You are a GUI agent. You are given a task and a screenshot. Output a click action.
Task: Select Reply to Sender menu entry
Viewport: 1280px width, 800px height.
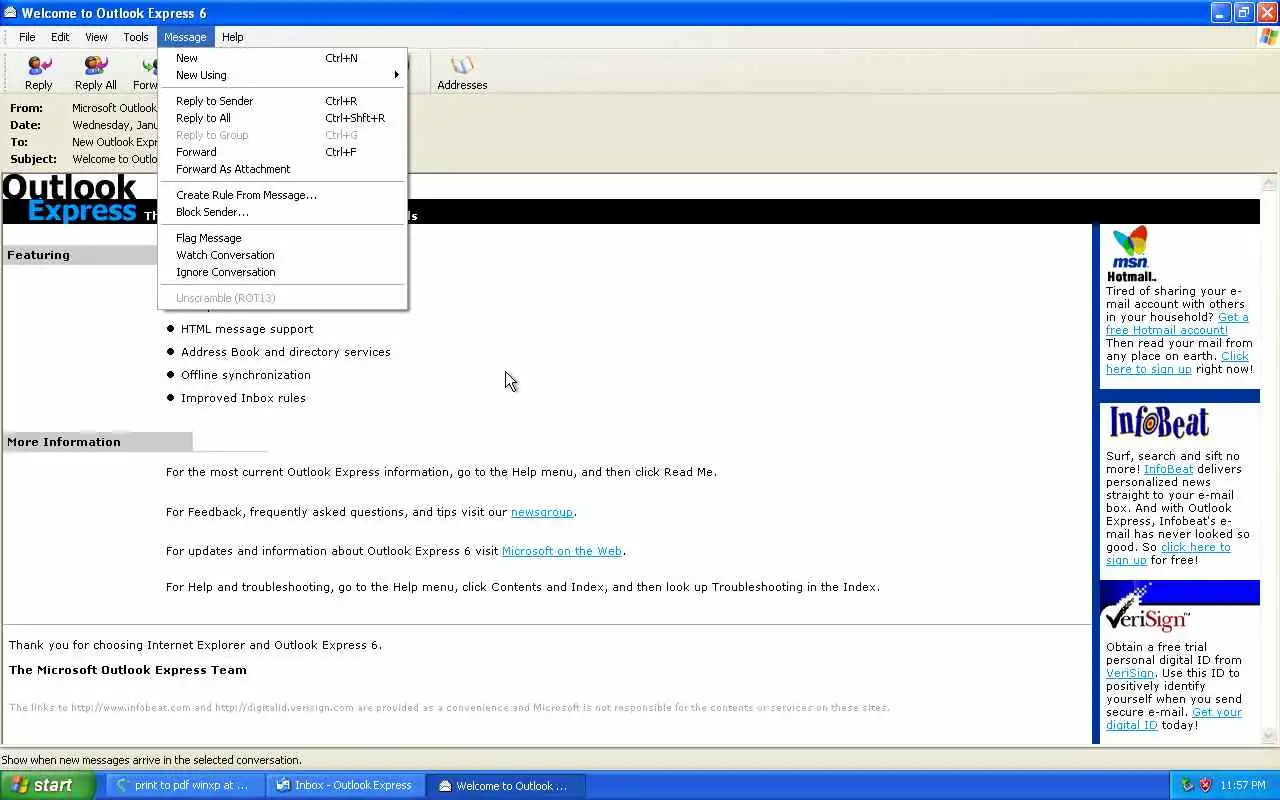[x=282, y=101]
